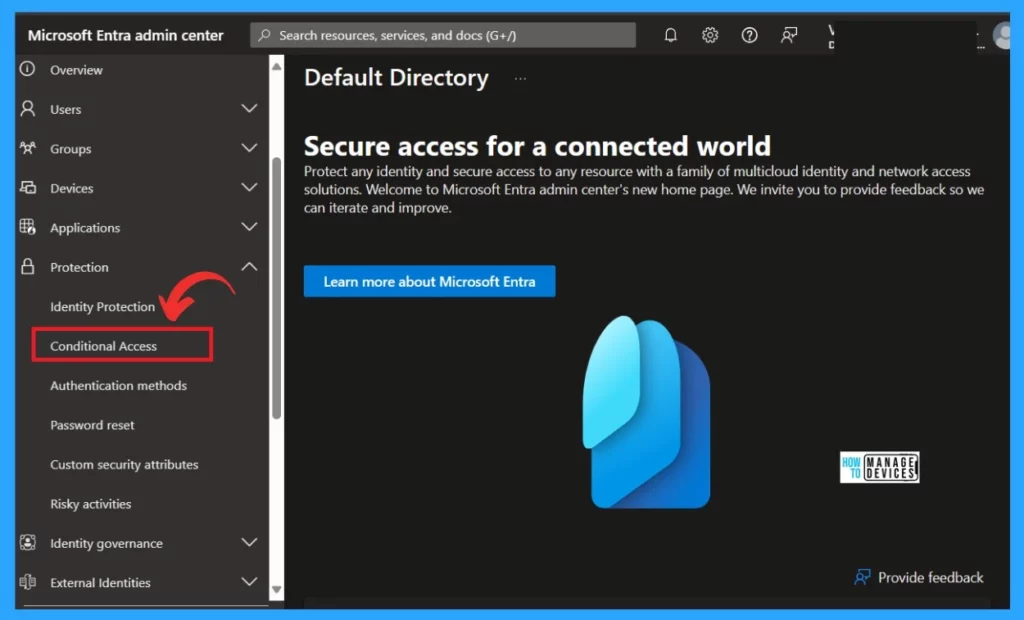Viewport: 1024px width, 620px height.
Task: Open Overview in the sidebar
Action: (76, 70)
